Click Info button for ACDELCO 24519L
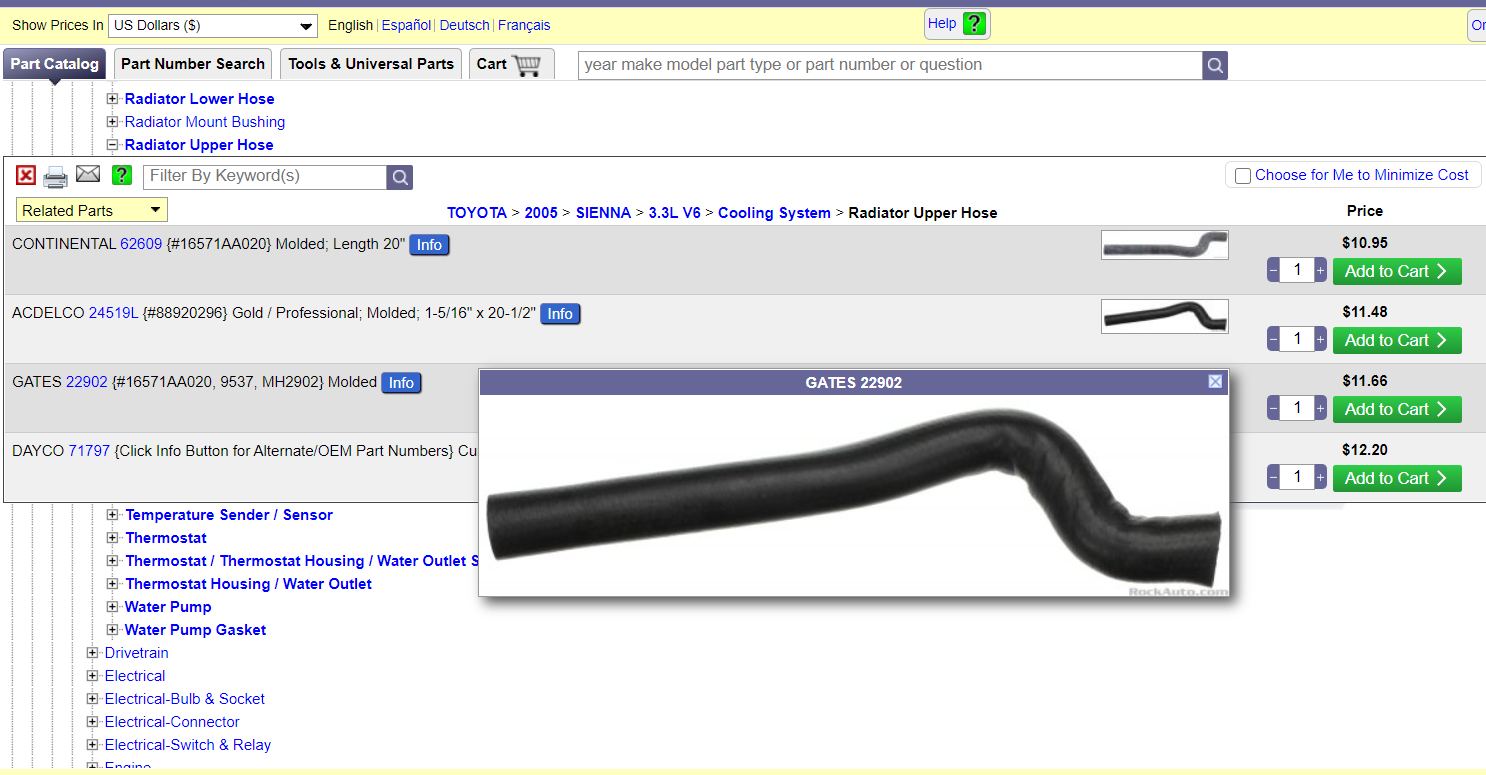Image resolution: width=1486 pixels, height=775 pixels. [x=560, y=314]
